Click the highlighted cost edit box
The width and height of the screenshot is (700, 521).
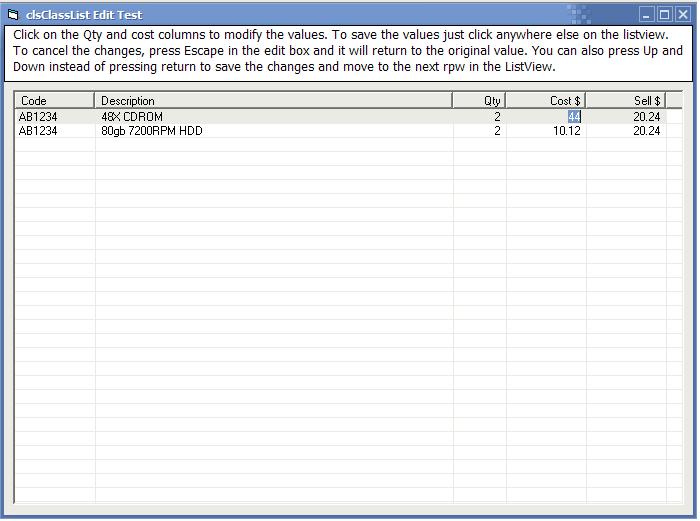(x=574, y=117)
